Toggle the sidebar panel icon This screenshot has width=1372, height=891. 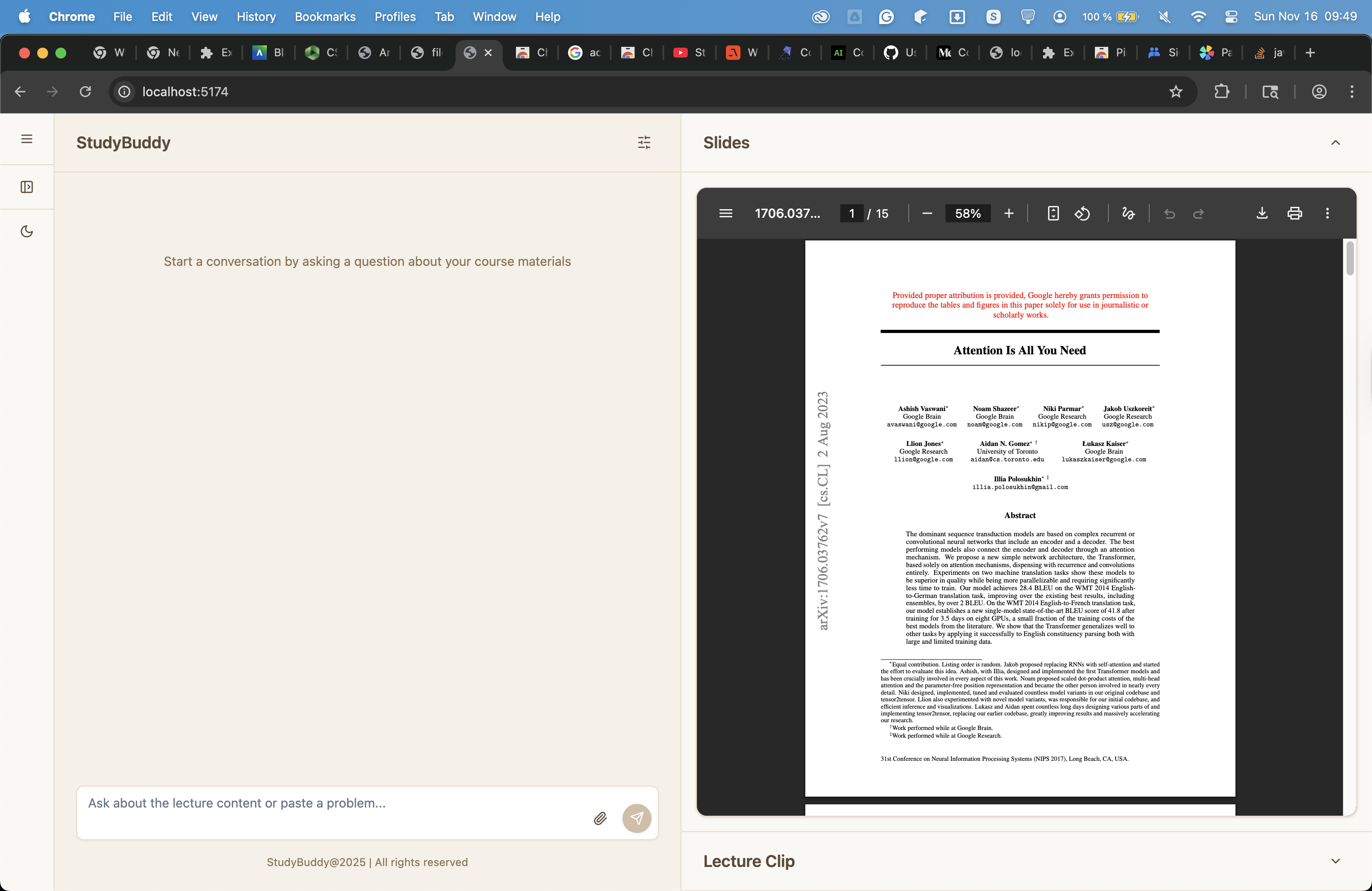click(26, 187)
